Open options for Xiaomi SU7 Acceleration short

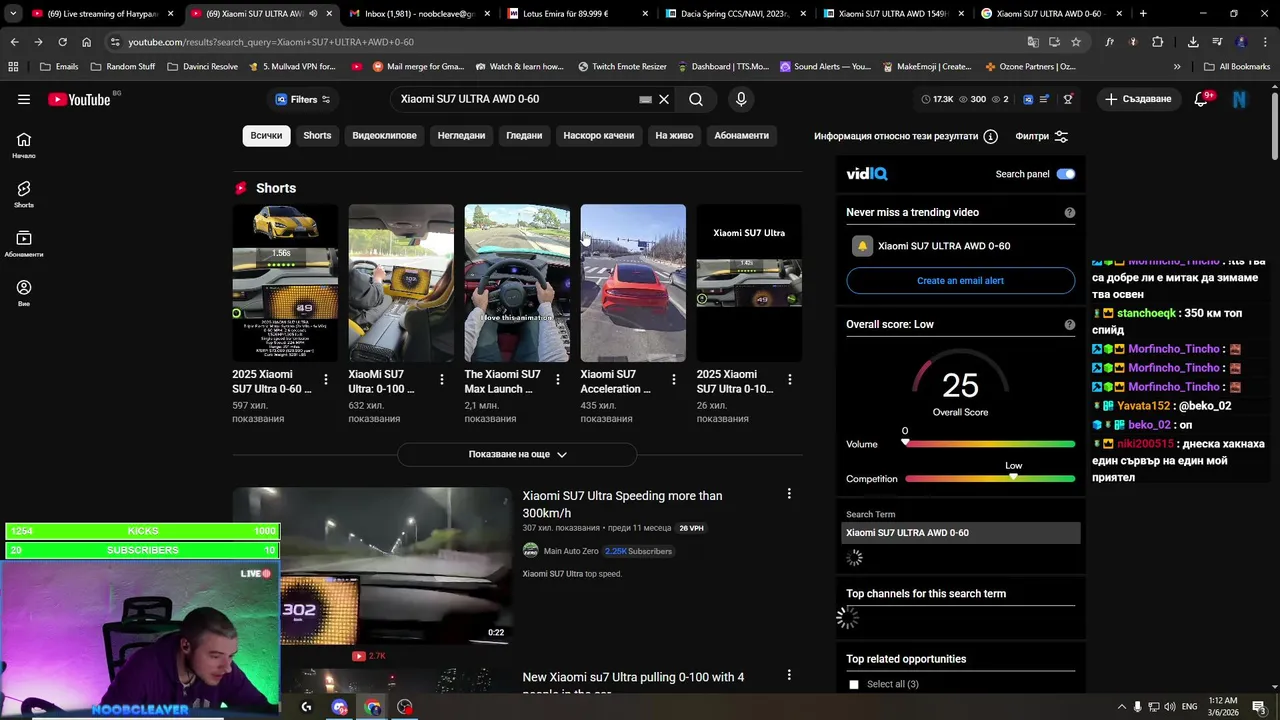(x=674, y=380)
